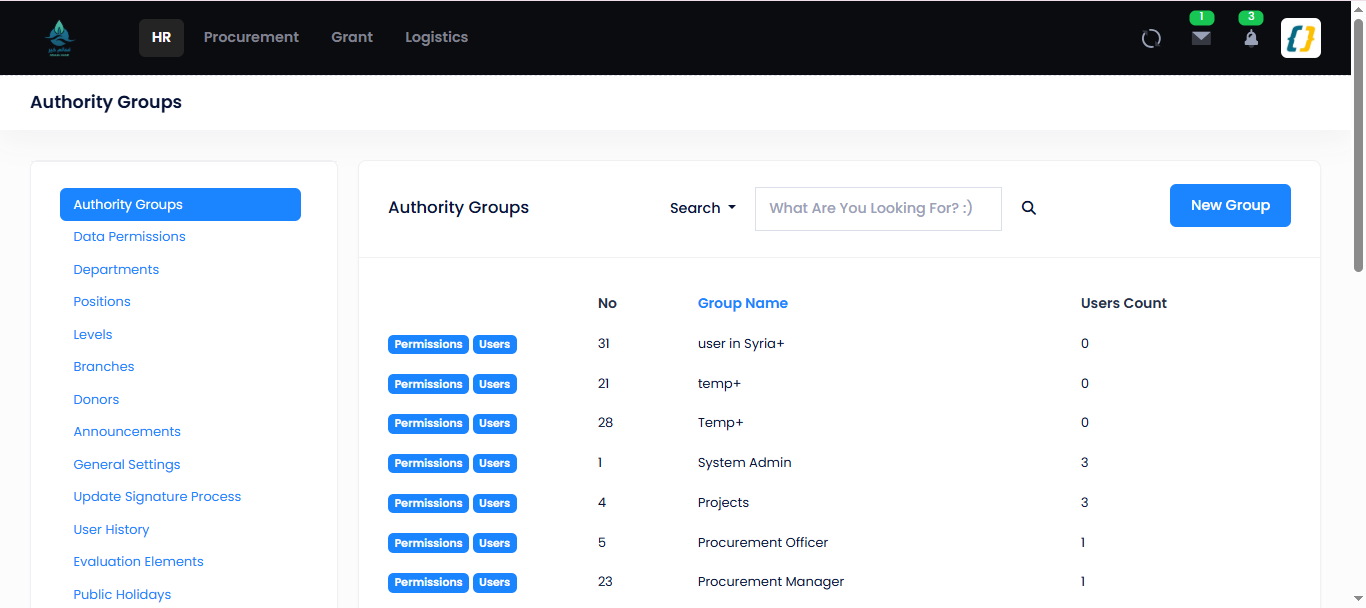Click group number 23 cell
The width and height of the screenshot is (1366, 608).
pos(605,582)
